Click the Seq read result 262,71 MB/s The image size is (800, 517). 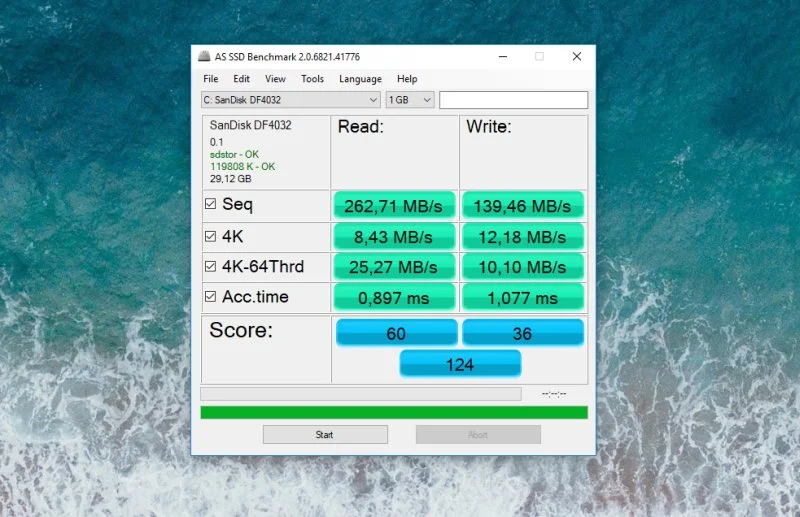[394, 206]
